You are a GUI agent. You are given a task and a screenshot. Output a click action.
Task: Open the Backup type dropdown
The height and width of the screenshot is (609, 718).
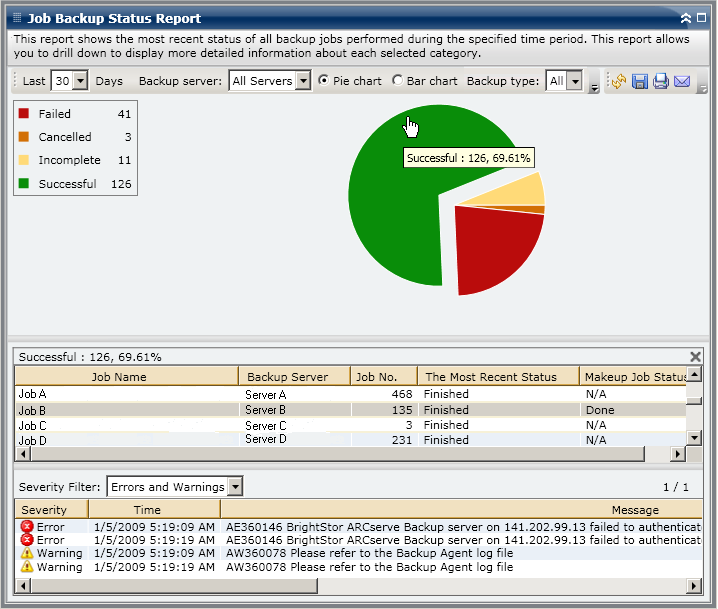coord(574,81)
